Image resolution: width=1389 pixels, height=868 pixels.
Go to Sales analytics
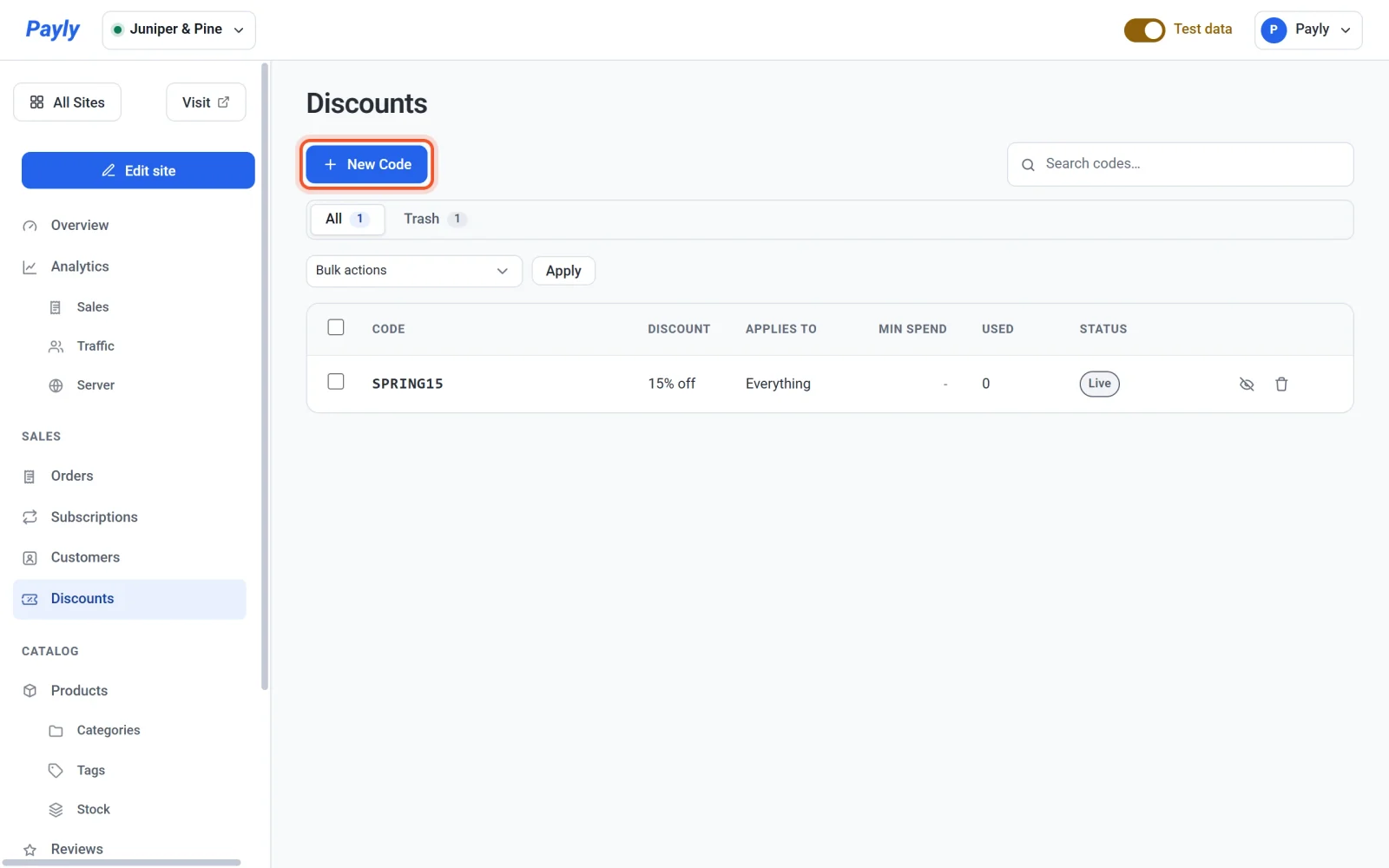coord(143,307)
